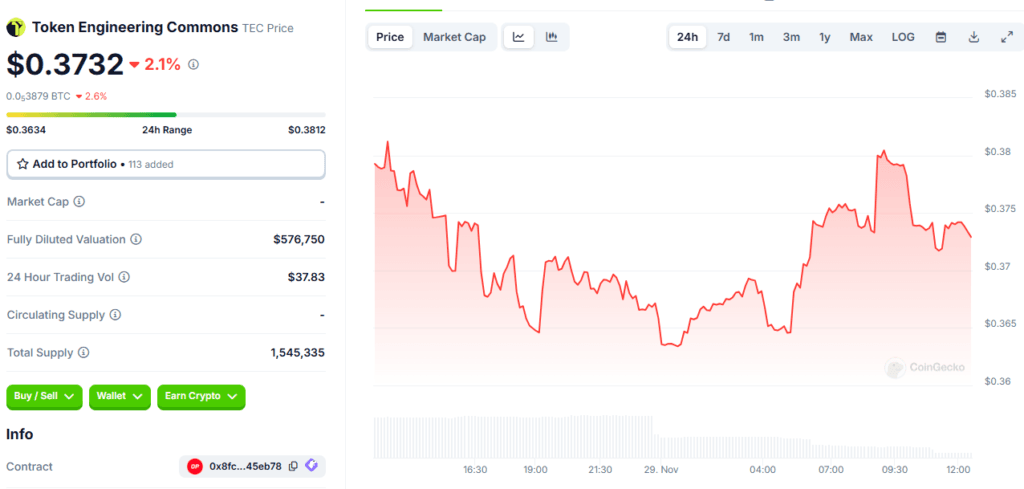
Task: Click the $0.36 price axis label
Action: point(998,381)
